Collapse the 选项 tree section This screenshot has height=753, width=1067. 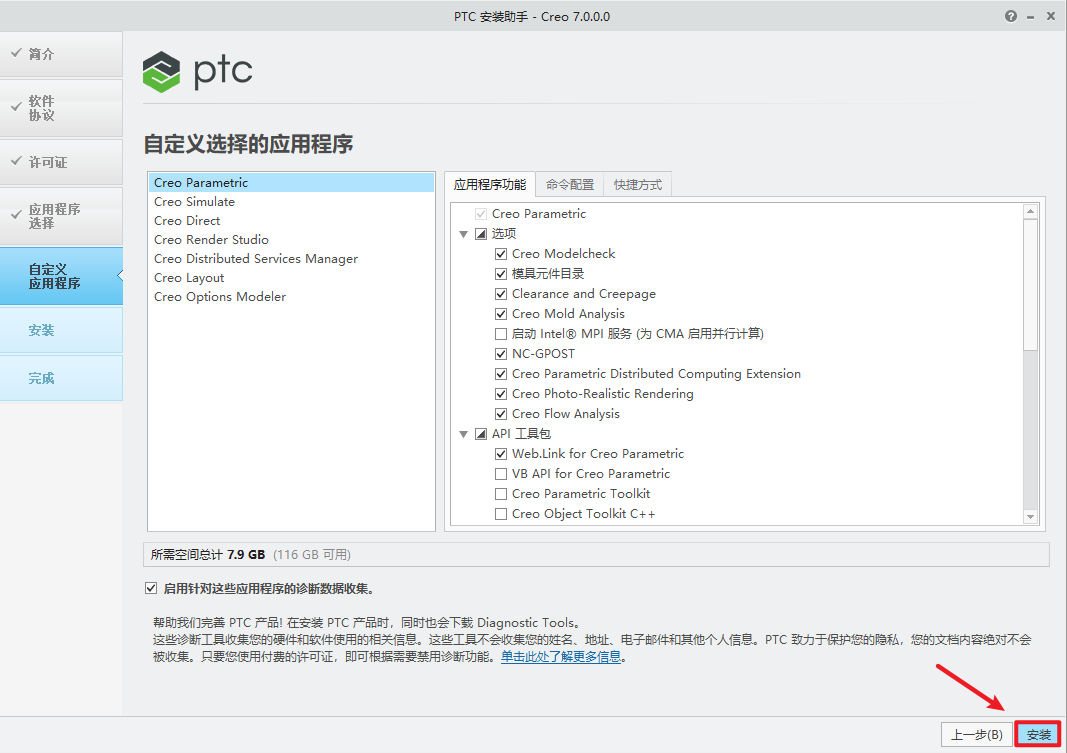point(463,233)
